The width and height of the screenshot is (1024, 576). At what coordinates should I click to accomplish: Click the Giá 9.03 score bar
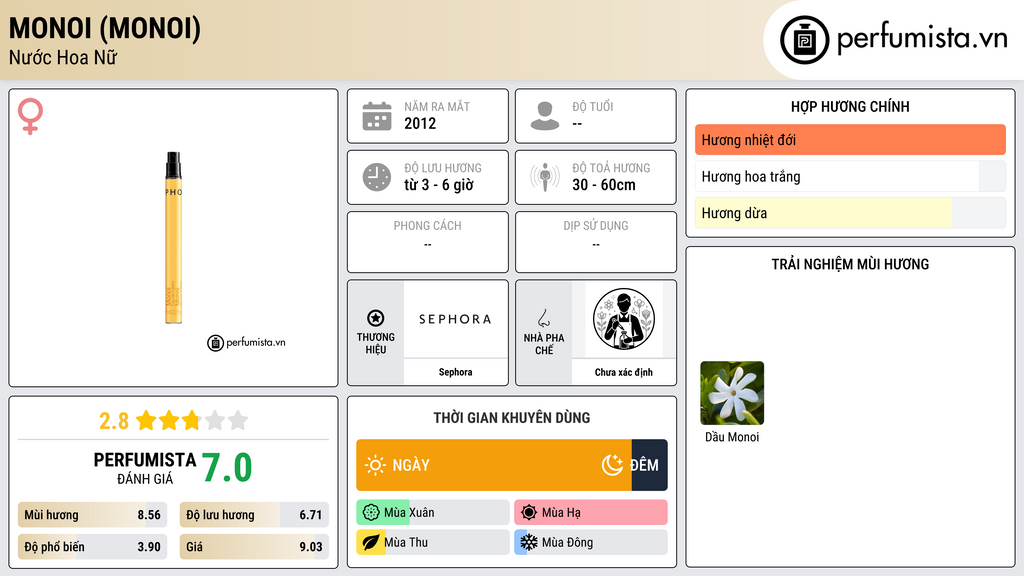click(254, 547)
